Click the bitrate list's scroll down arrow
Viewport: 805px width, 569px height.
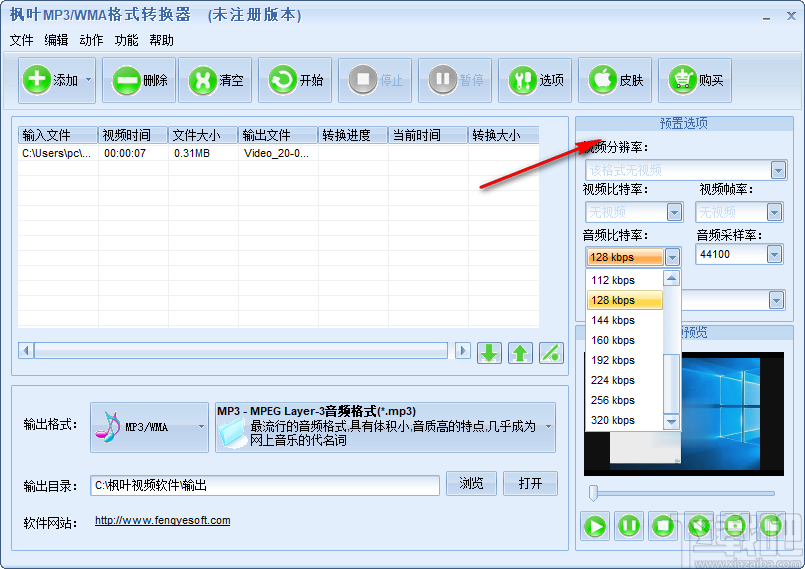pyautogui.click(x=672, y=422)
